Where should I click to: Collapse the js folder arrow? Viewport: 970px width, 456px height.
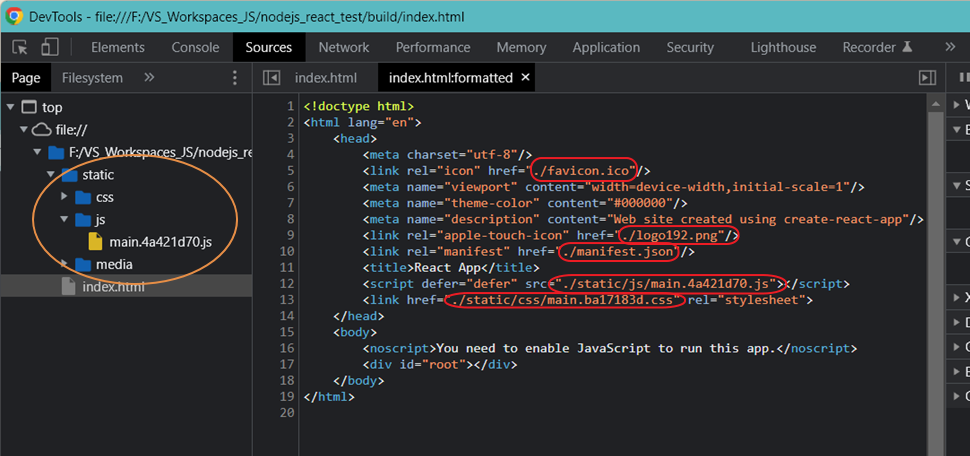pos(64,220)
